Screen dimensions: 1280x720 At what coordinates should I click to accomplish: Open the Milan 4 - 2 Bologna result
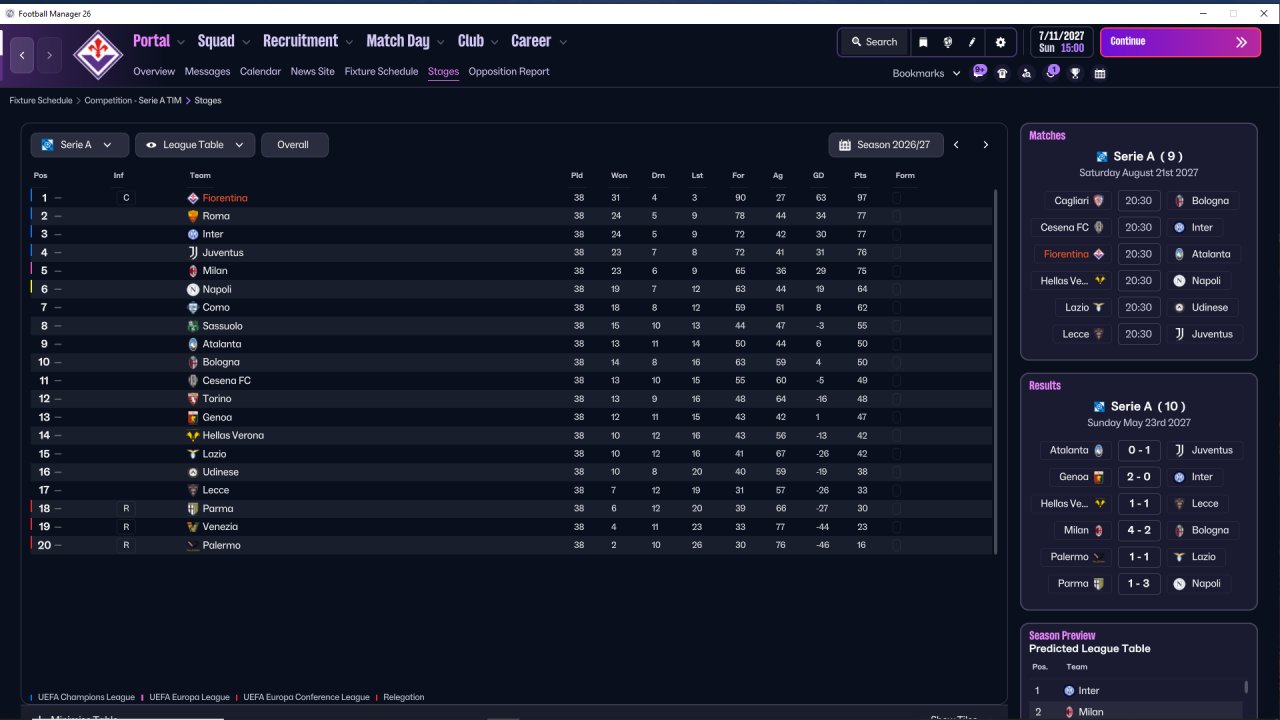(x=1139, y=530)
